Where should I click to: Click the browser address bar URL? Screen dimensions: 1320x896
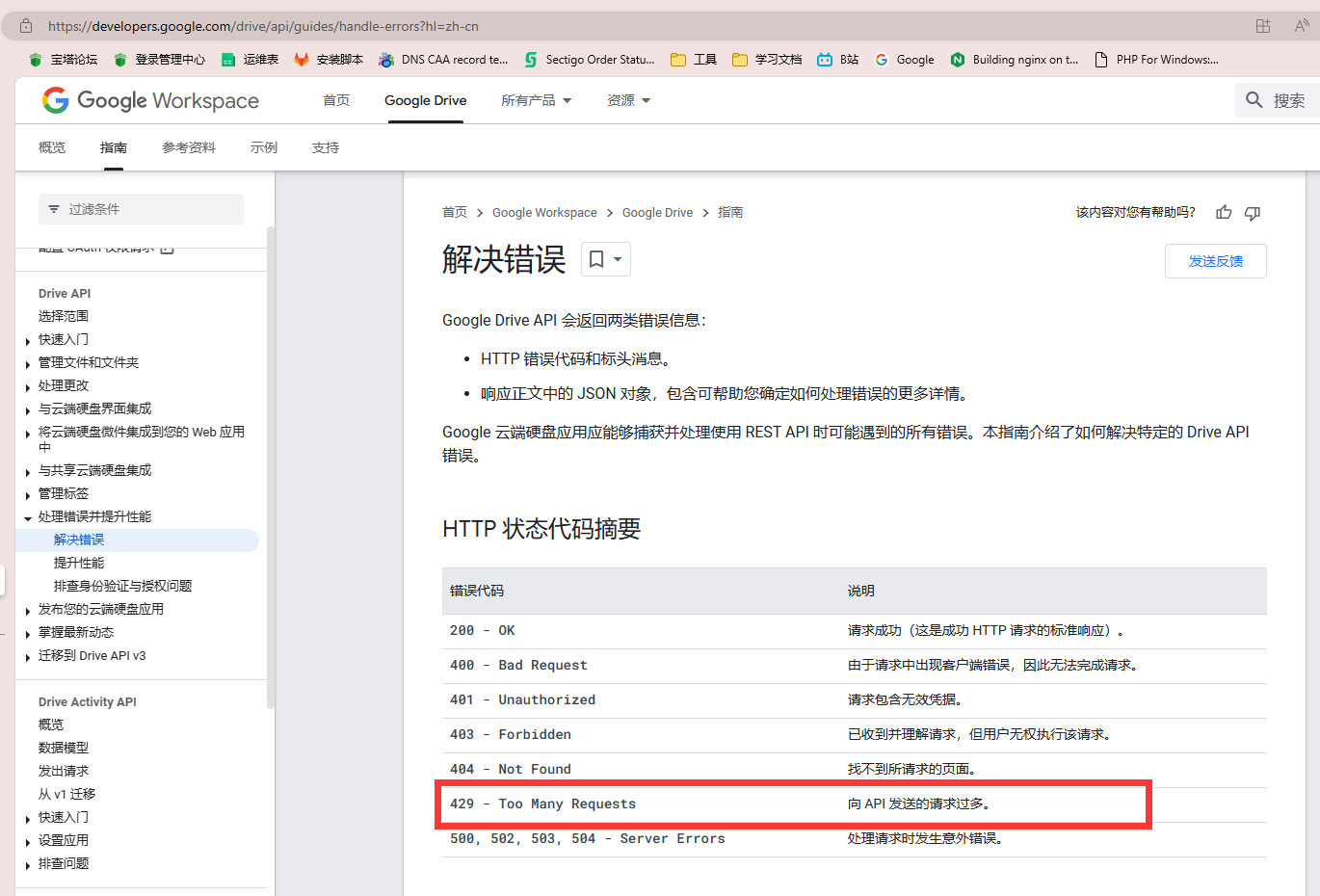263,26
